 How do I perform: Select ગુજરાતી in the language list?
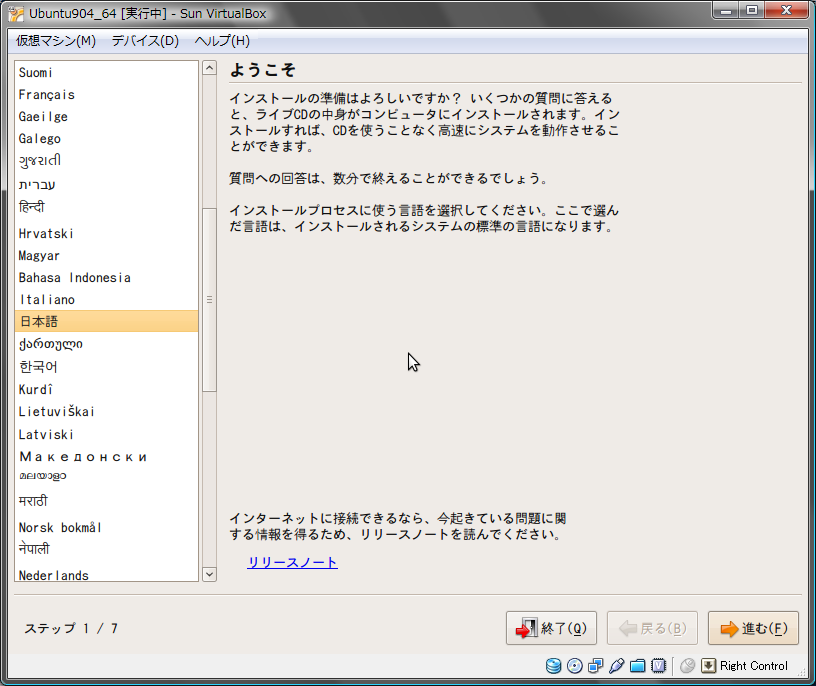(x=107, y=161)
